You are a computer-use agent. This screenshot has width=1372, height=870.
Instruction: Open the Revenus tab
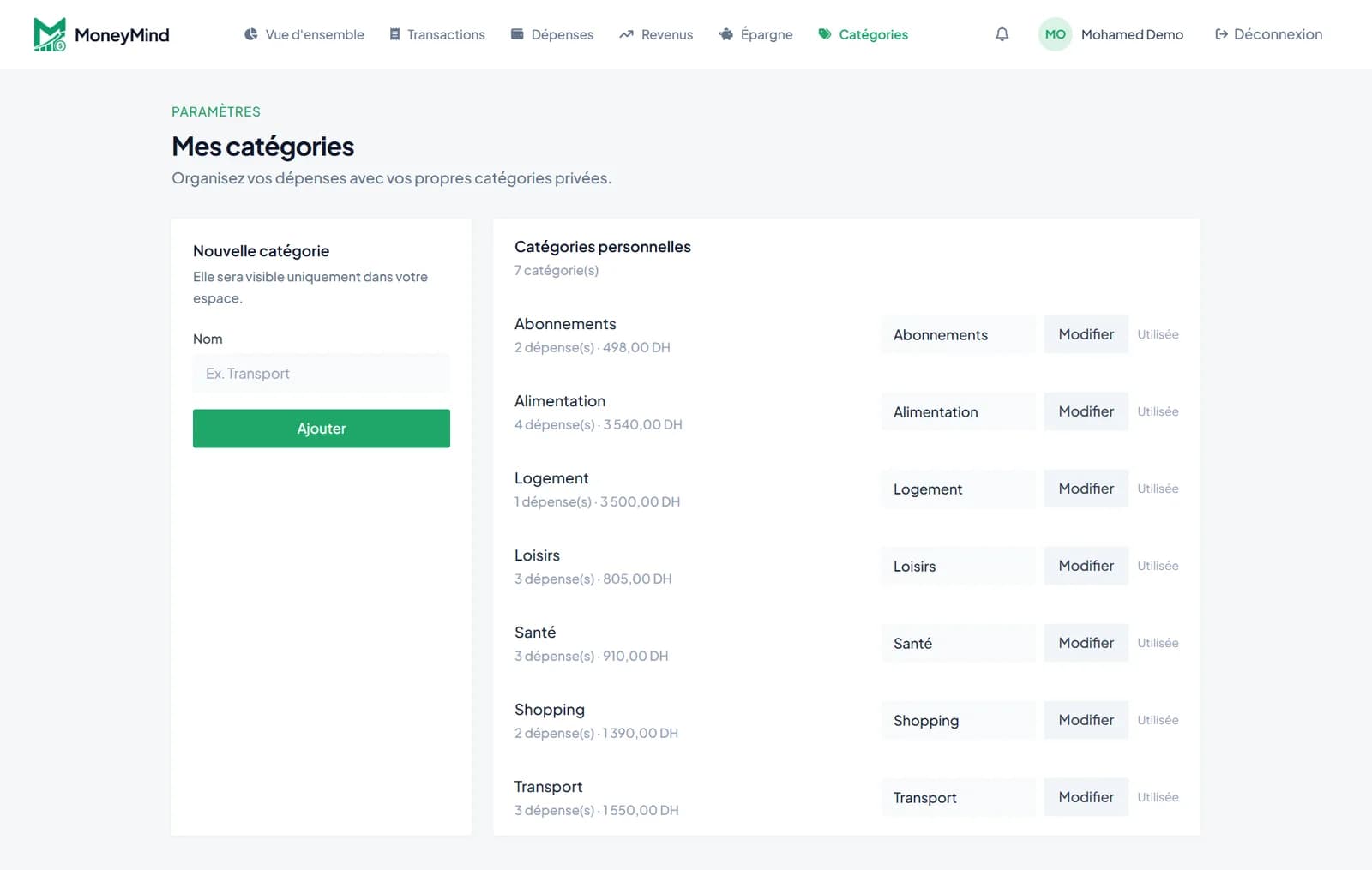pyautogui.click(x=656, y=34)
